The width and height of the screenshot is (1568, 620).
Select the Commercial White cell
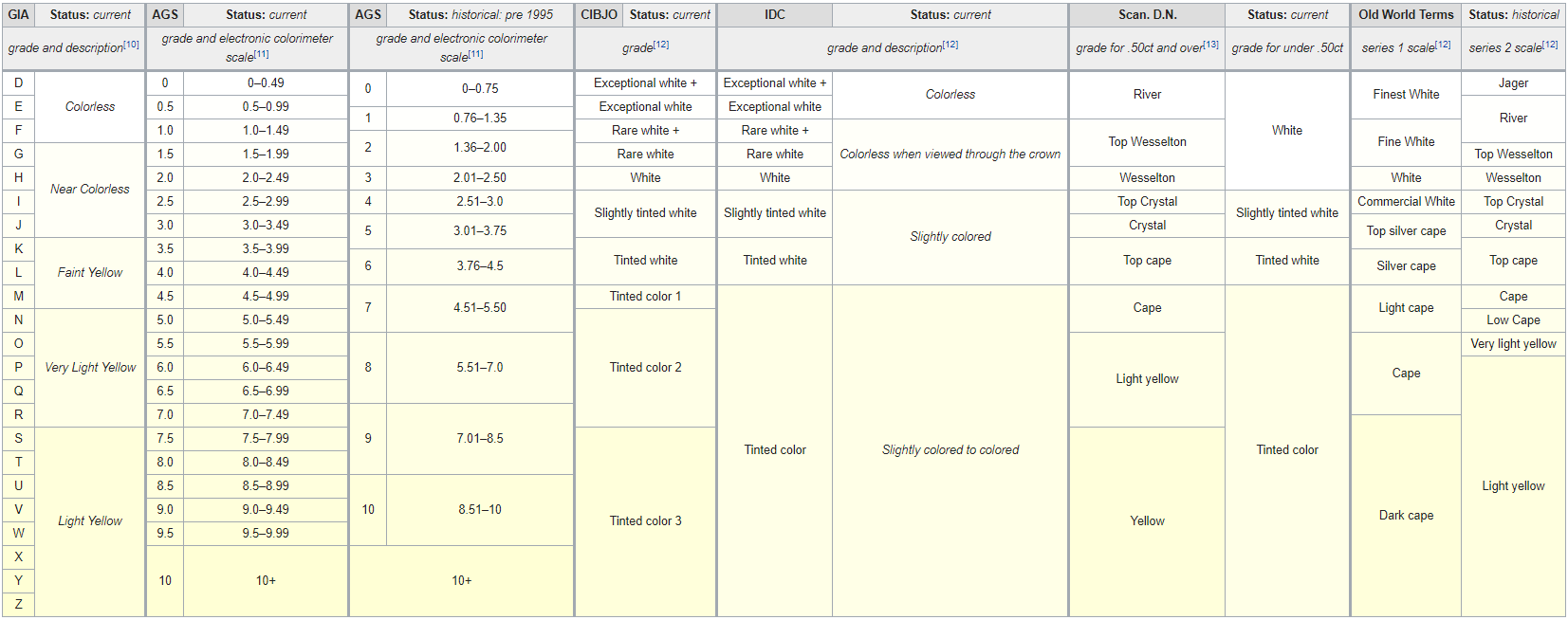pos(1406,202)
